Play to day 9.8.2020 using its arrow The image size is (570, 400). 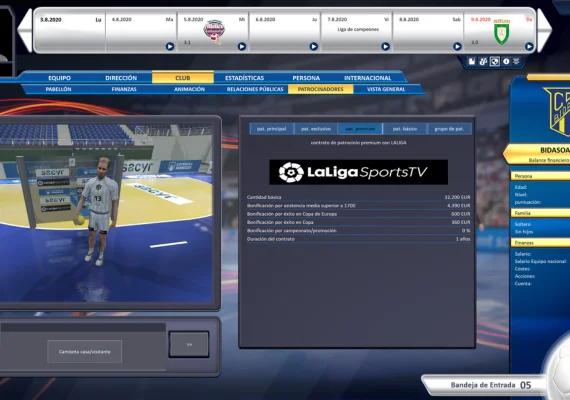529,47
